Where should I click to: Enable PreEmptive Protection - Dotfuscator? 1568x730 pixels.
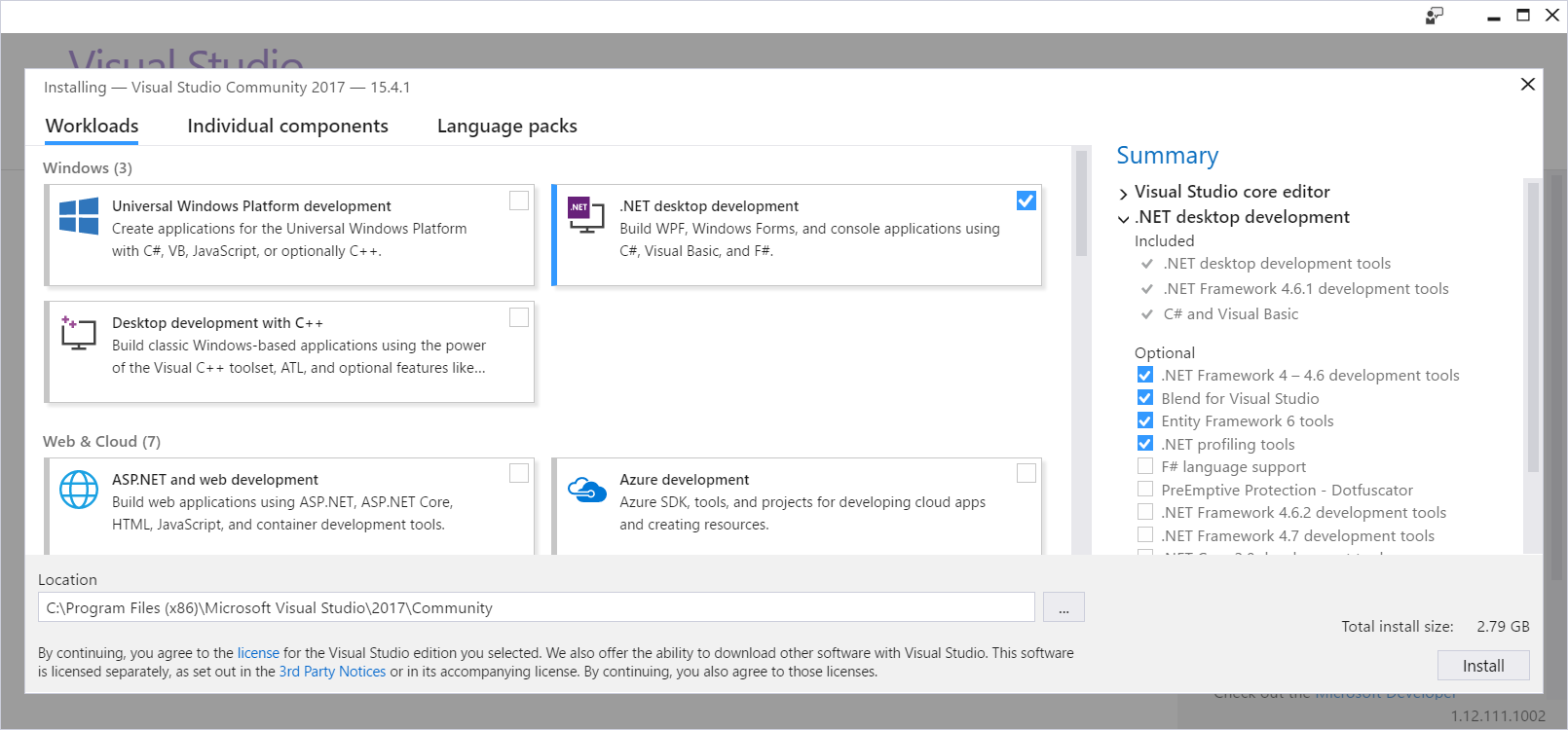click(1145, 490)
